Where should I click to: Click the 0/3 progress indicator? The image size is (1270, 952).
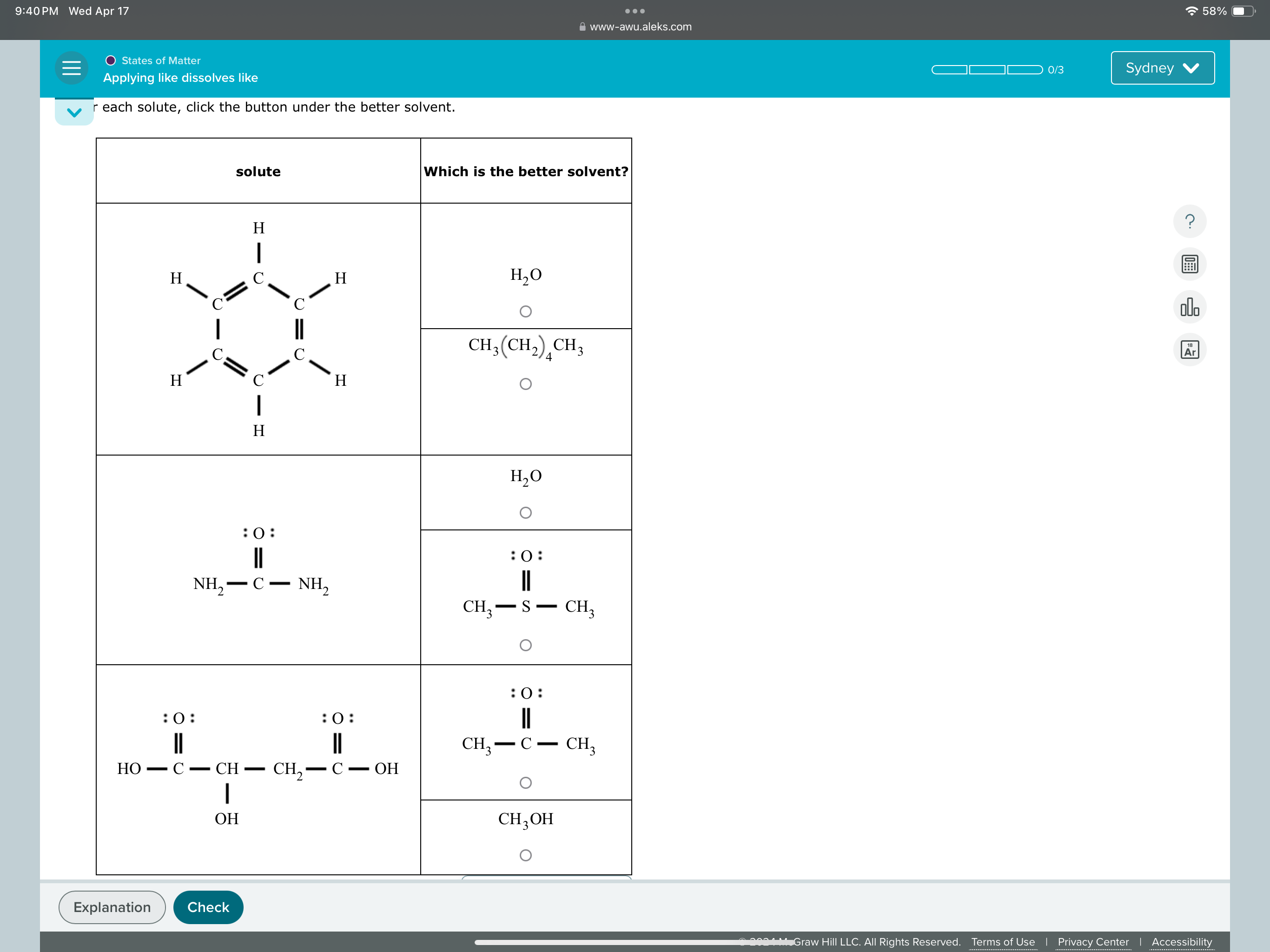click(1055, 69)
